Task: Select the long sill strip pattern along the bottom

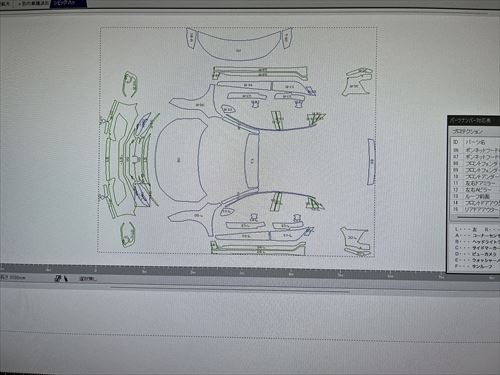Action: (258, 248)
